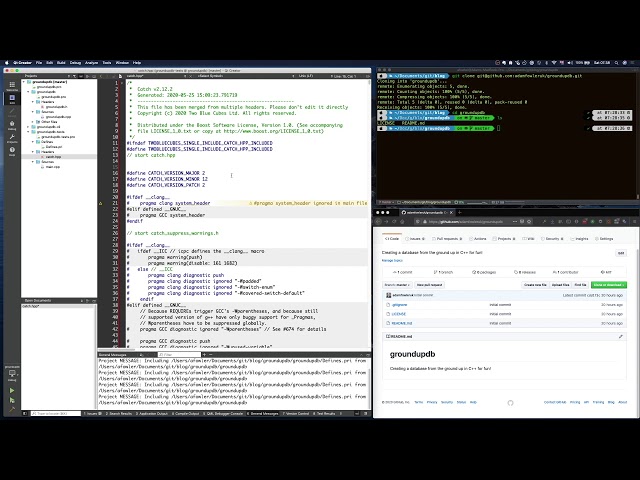Click the Create new file button
This screenshot has height=480, width=640.
535,285
